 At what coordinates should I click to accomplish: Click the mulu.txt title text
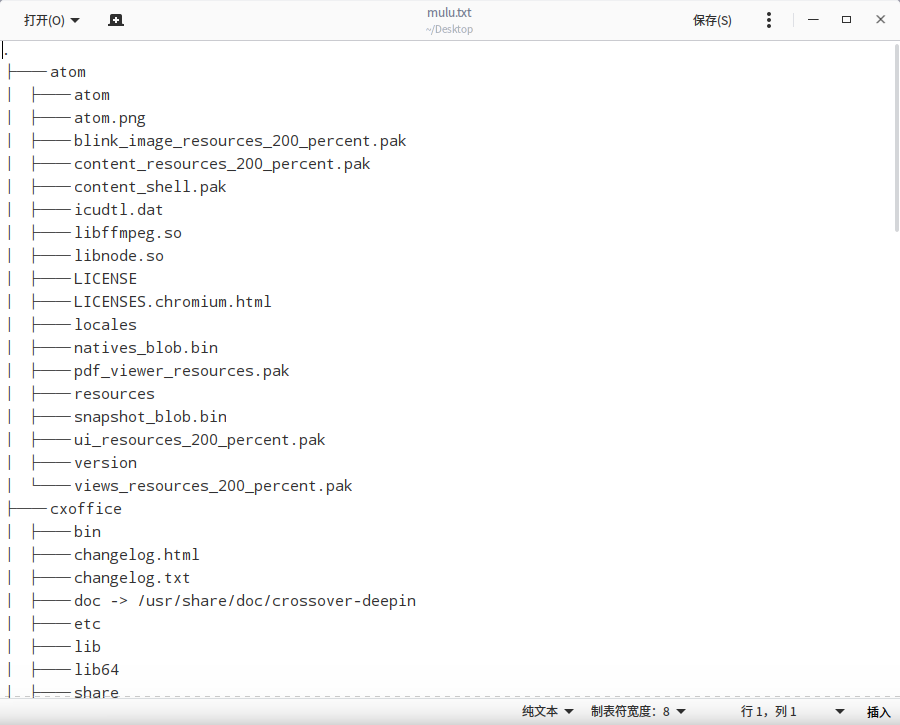[x=449, y=13]
